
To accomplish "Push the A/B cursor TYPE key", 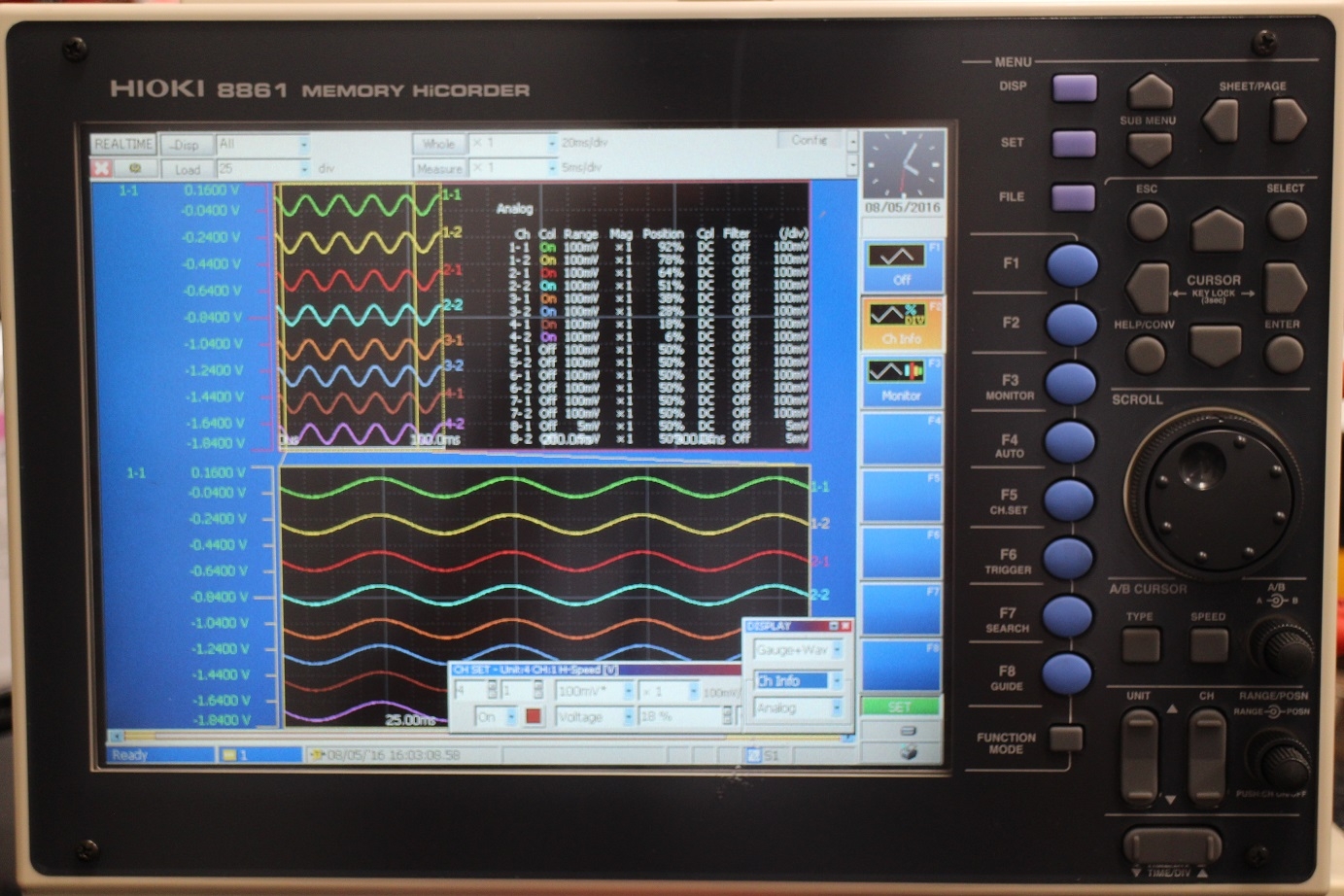I will point(1141,644).
